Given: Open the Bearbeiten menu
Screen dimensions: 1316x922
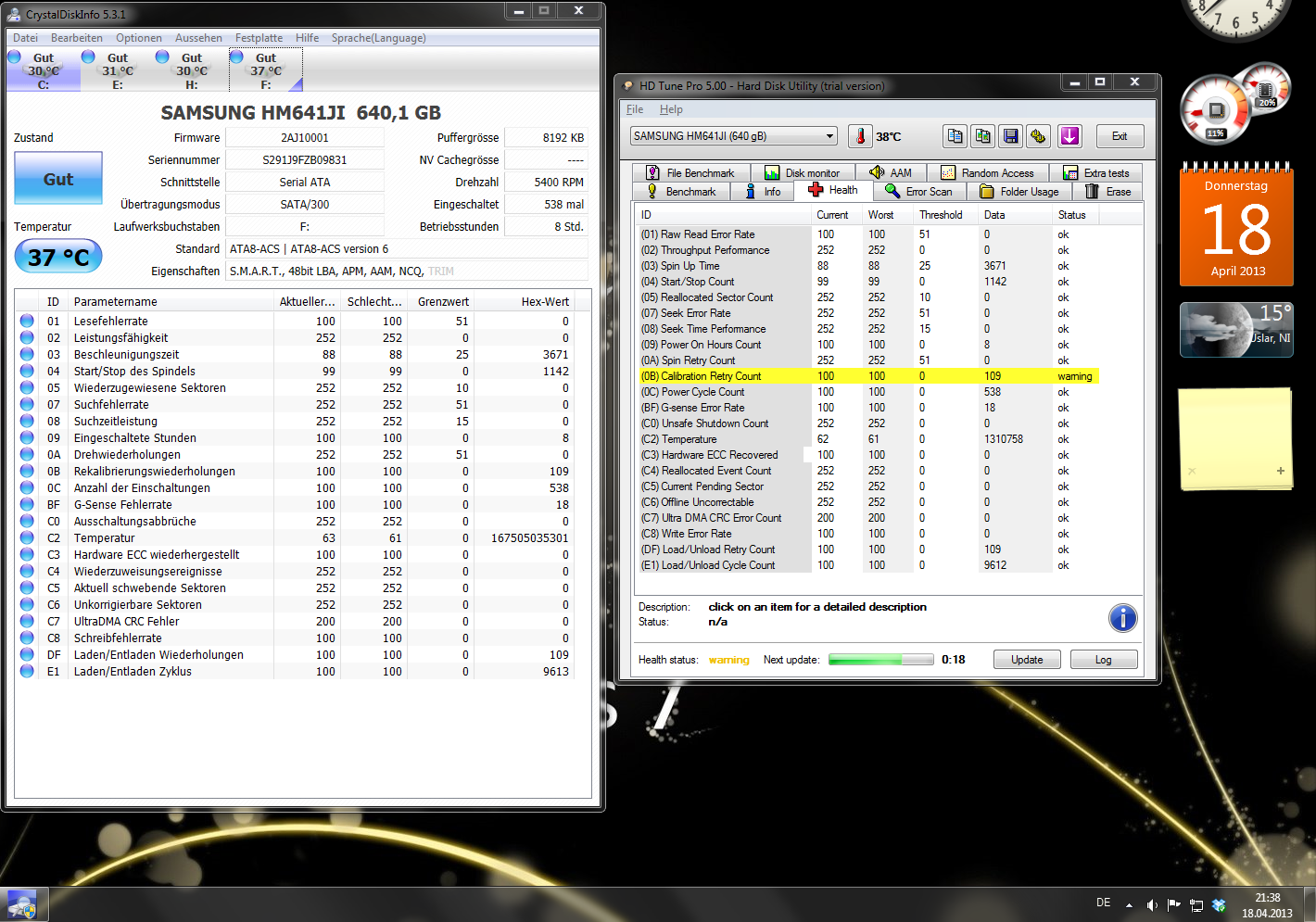Looking at the screenshot, I should pyautogui.click(x=77, y=38).
